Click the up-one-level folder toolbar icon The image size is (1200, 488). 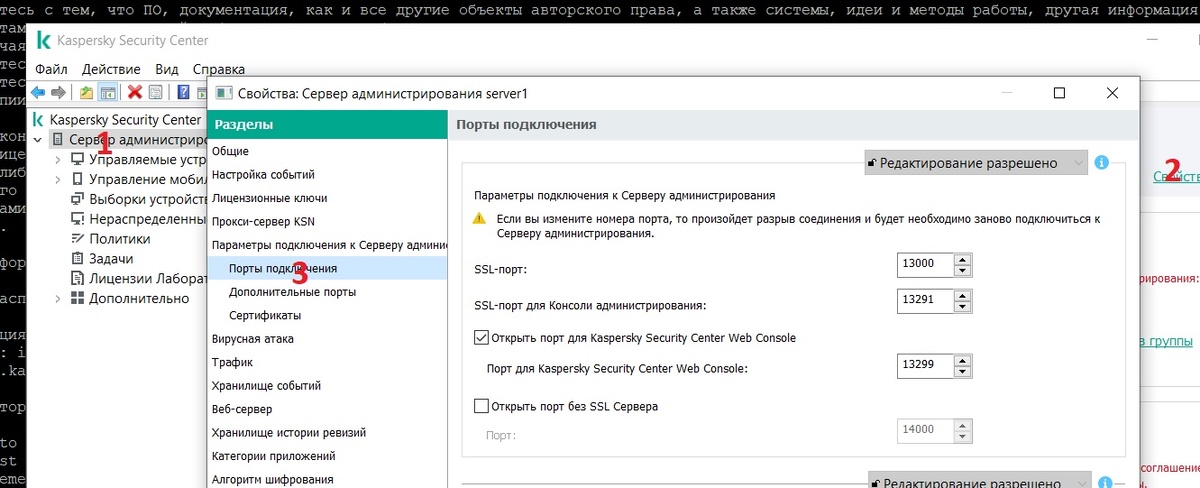[87, 93]
